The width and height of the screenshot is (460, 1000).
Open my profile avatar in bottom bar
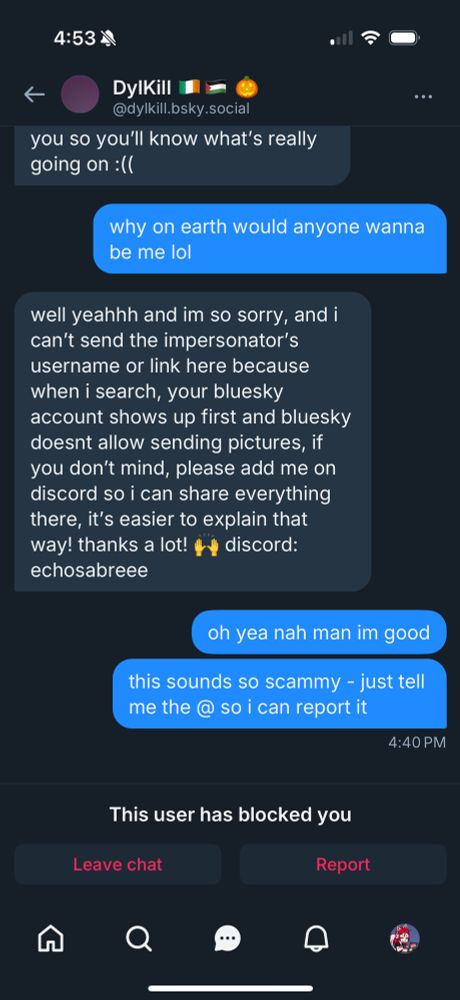[404, 938]
